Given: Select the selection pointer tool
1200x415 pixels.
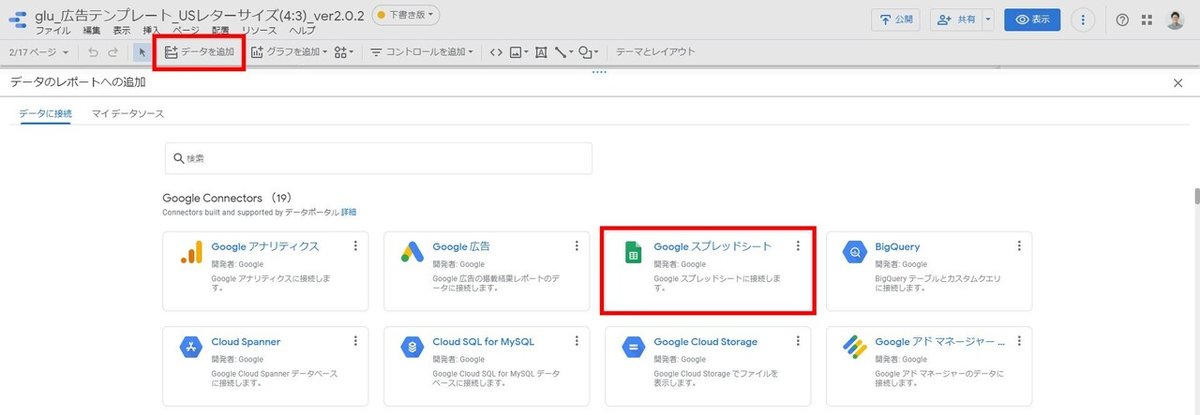Looking at the screenshot, I should [x=142, y=51].
